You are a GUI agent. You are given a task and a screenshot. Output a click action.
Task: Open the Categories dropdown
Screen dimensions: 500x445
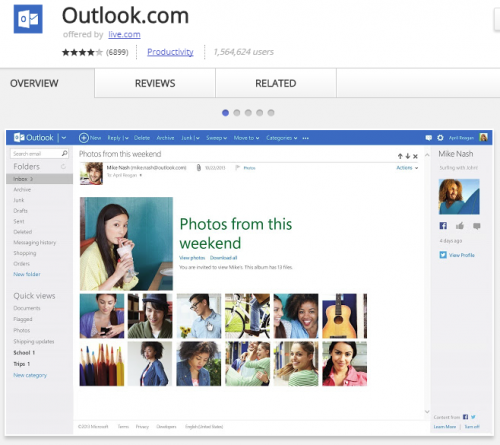[282, 138]
